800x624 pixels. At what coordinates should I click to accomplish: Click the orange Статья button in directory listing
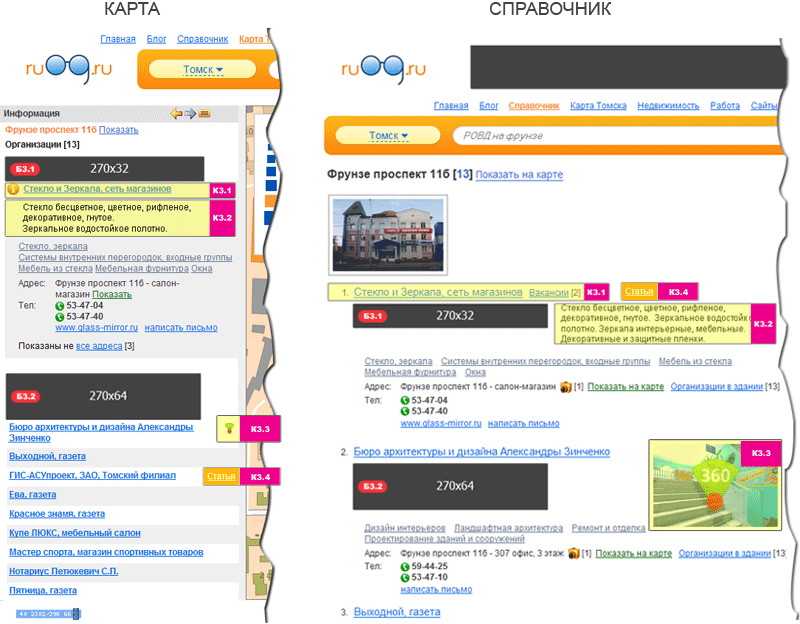pyautogui.click(x=637, y=291)
